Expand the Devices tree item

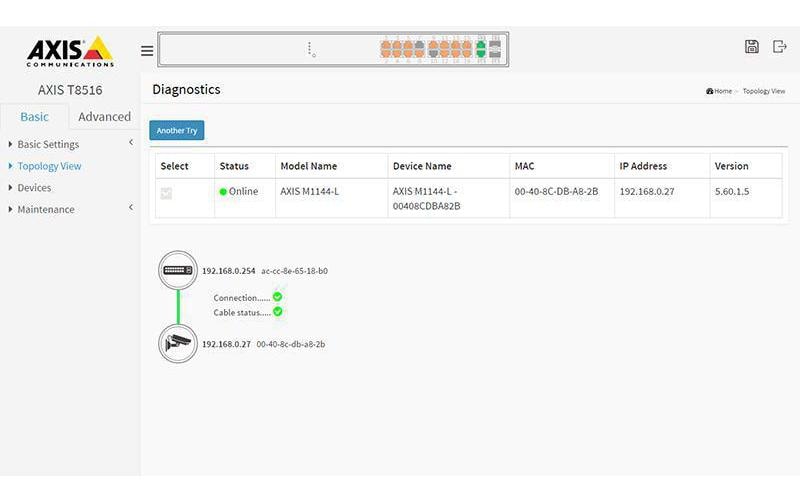[x=34, y=188]
